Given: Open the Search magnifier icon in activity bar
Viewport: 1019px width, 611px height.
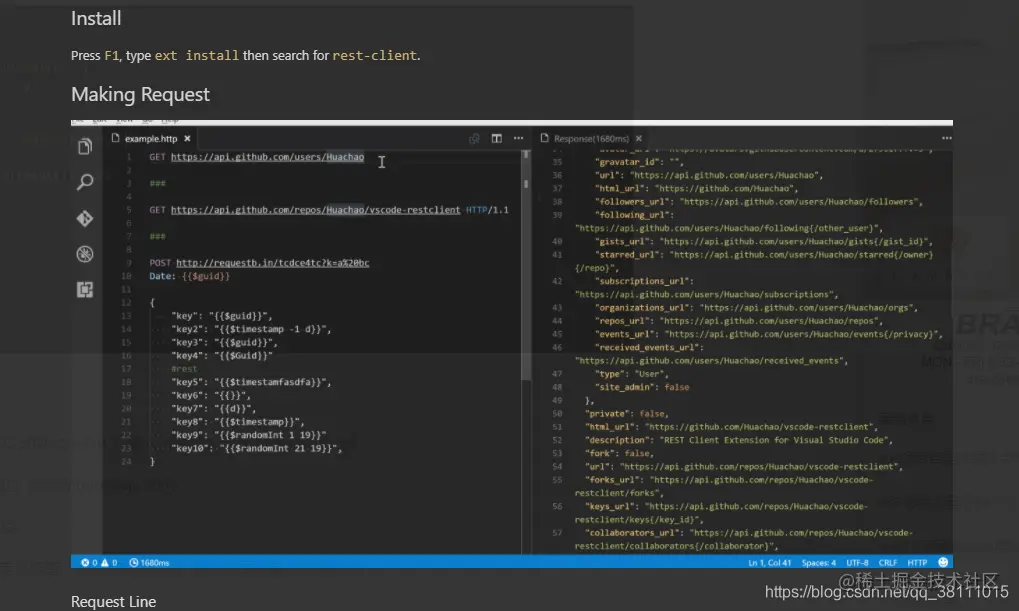Looking at the screenshot, I should coord(84,182).
